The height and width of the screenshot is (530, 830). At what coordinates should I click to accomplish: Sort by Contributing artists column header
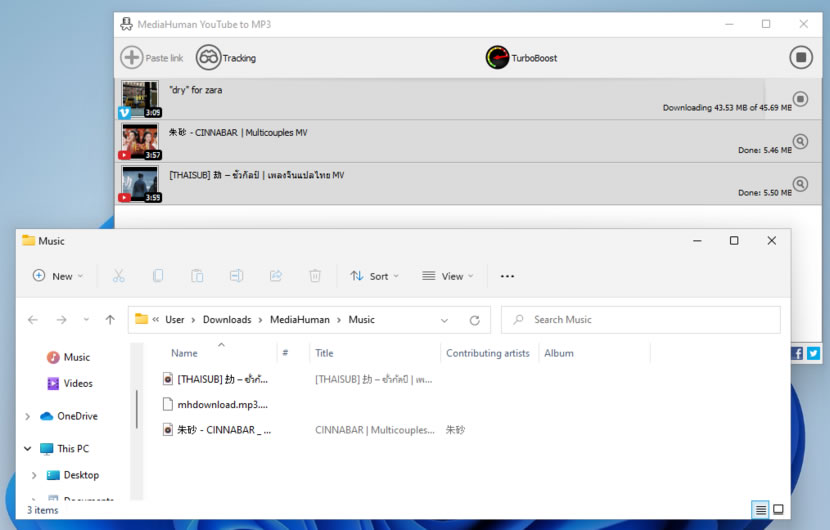click(489, 353)
